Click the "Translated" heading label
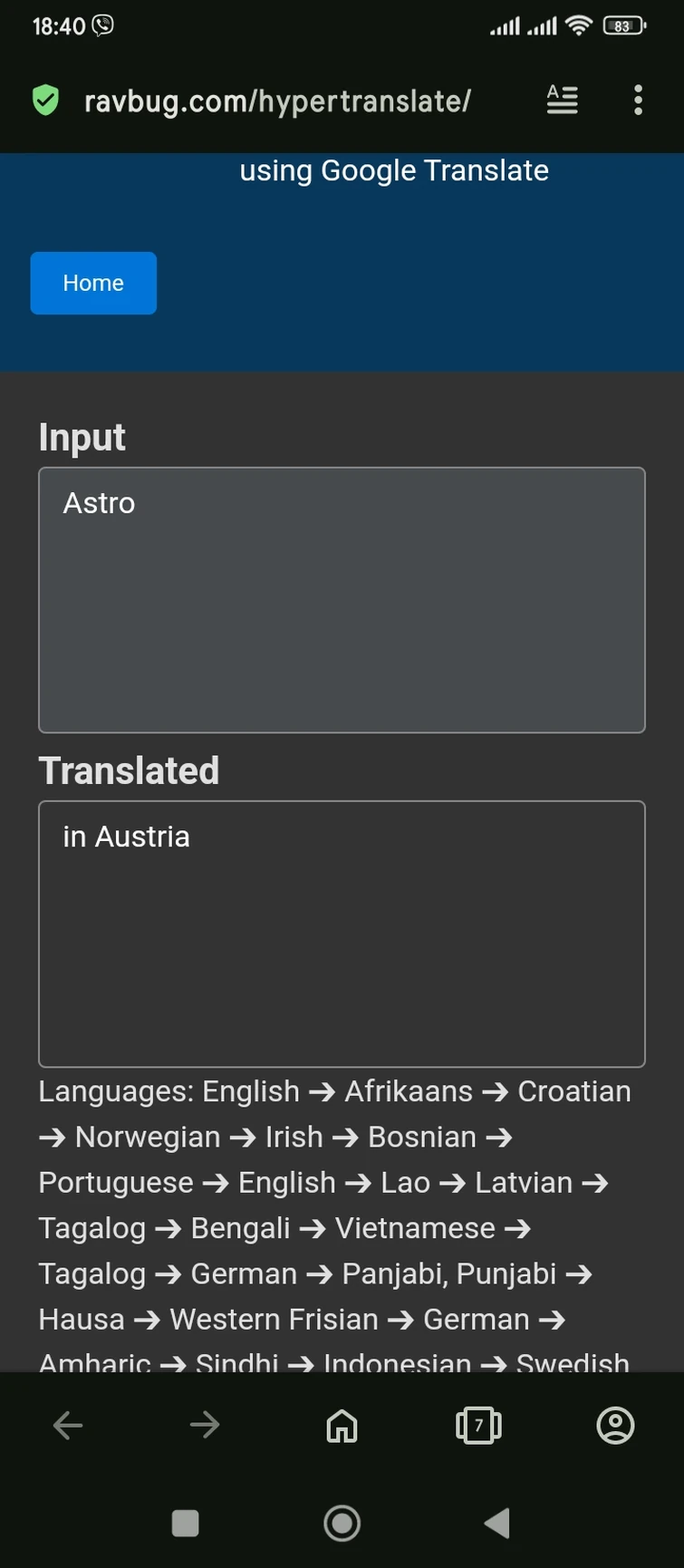Image resolution: width=684 pixels, height=1568 pixels. pos(129,770)
